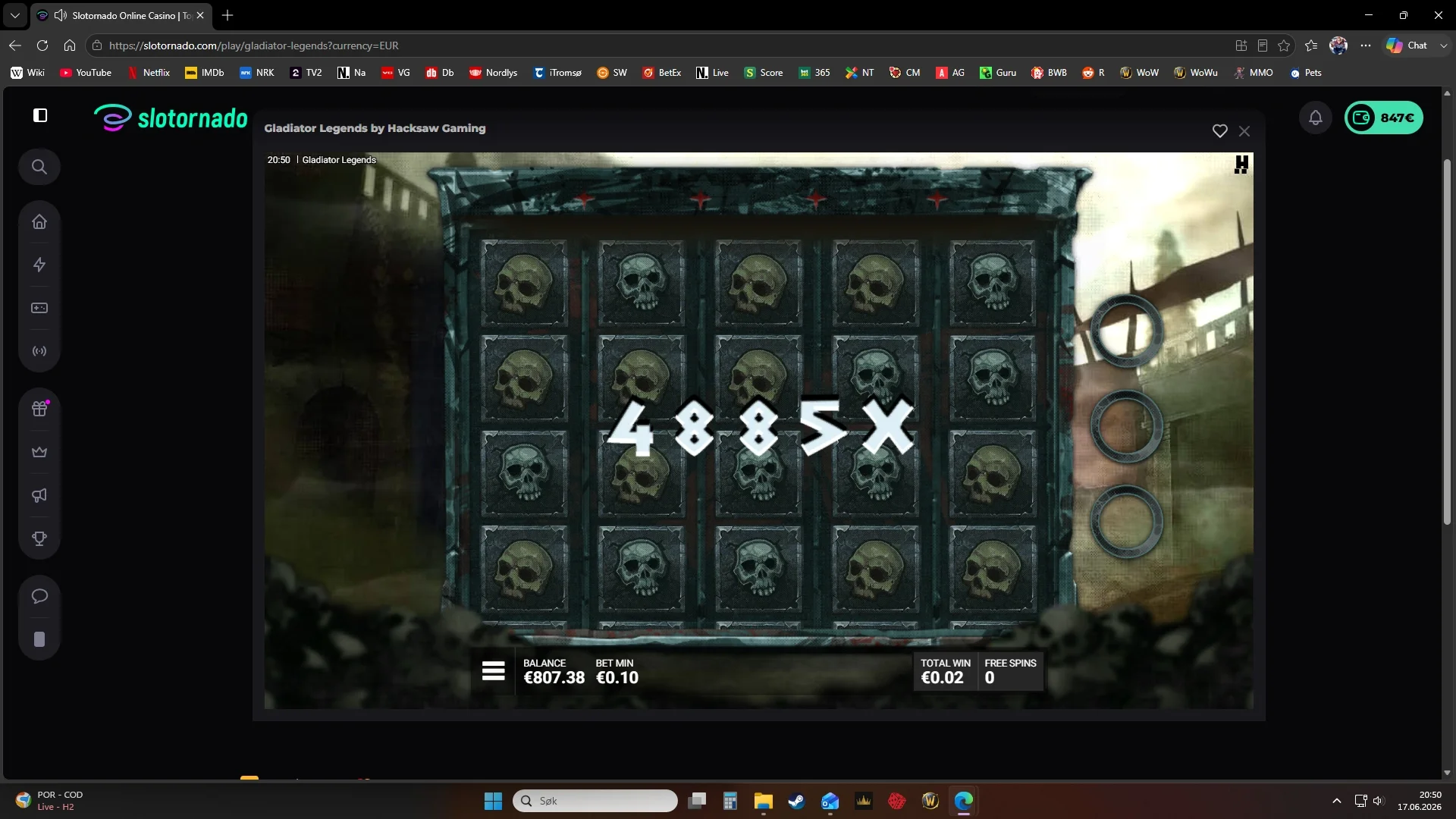
Task: Mute the Slotornado tab audio
Action: pos(60,15)
